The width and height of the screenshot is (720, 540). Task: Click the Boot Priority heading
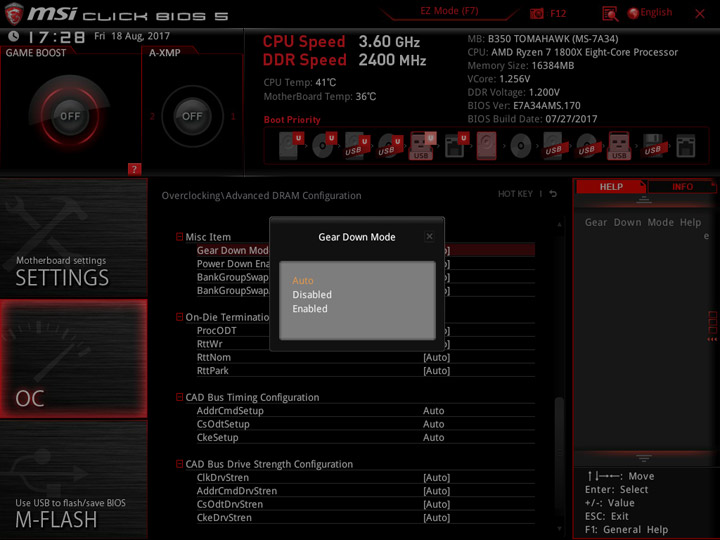(x=292, y=119)
